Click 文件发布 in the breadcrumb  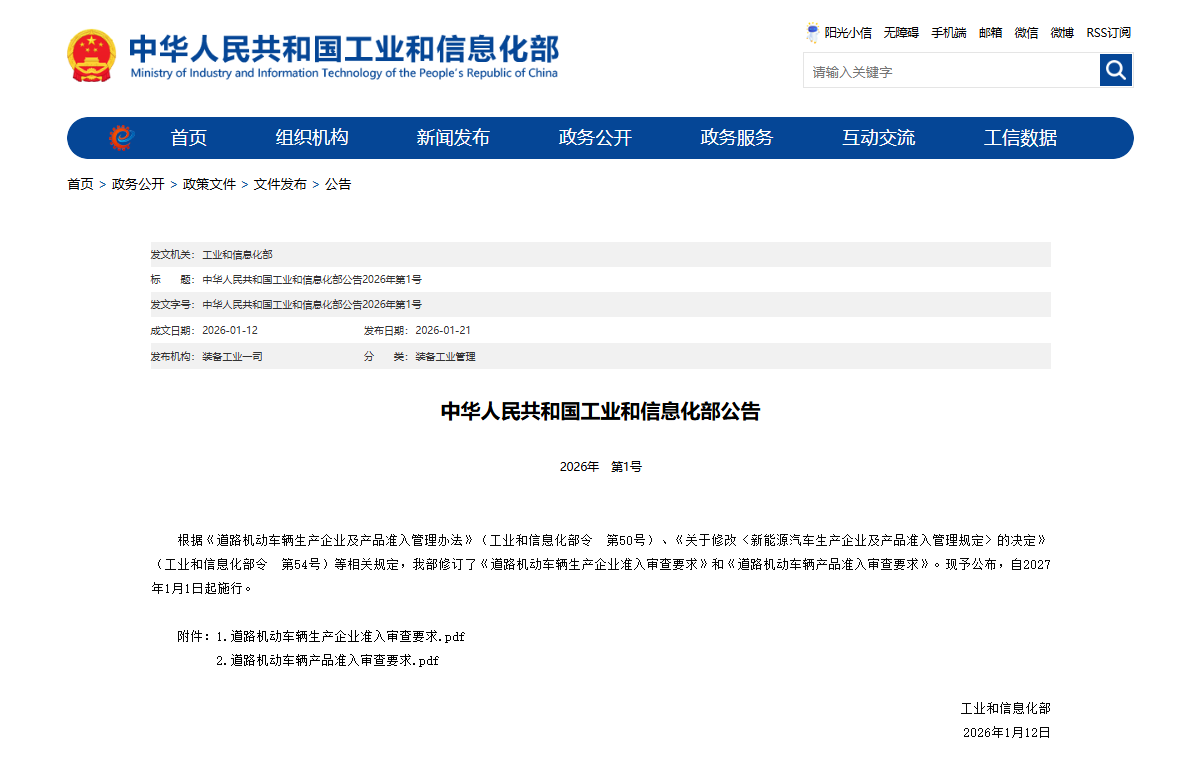tap(280, 184)
